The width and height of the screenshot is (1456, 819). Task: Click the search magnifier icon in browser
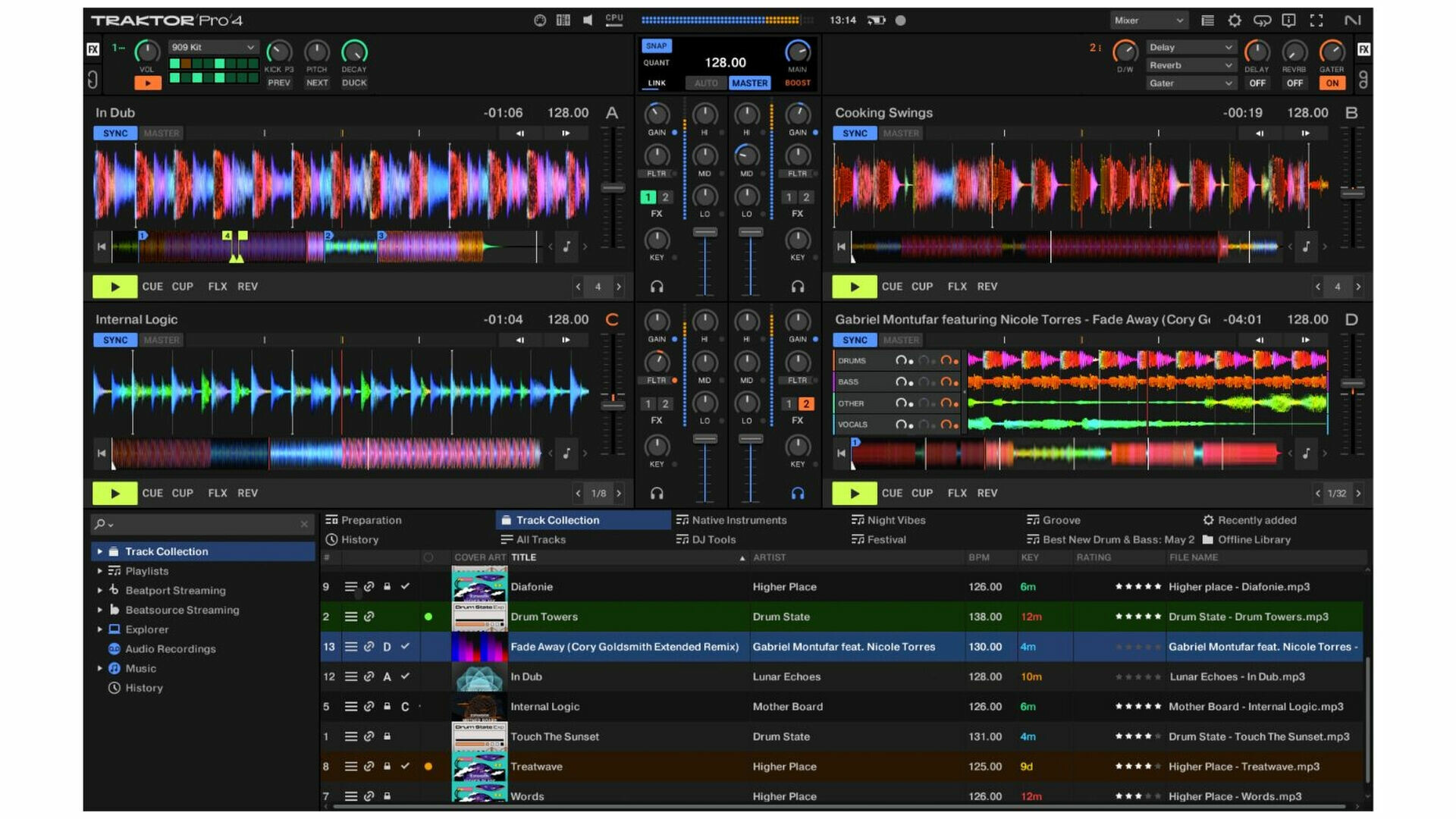point(99,524)
